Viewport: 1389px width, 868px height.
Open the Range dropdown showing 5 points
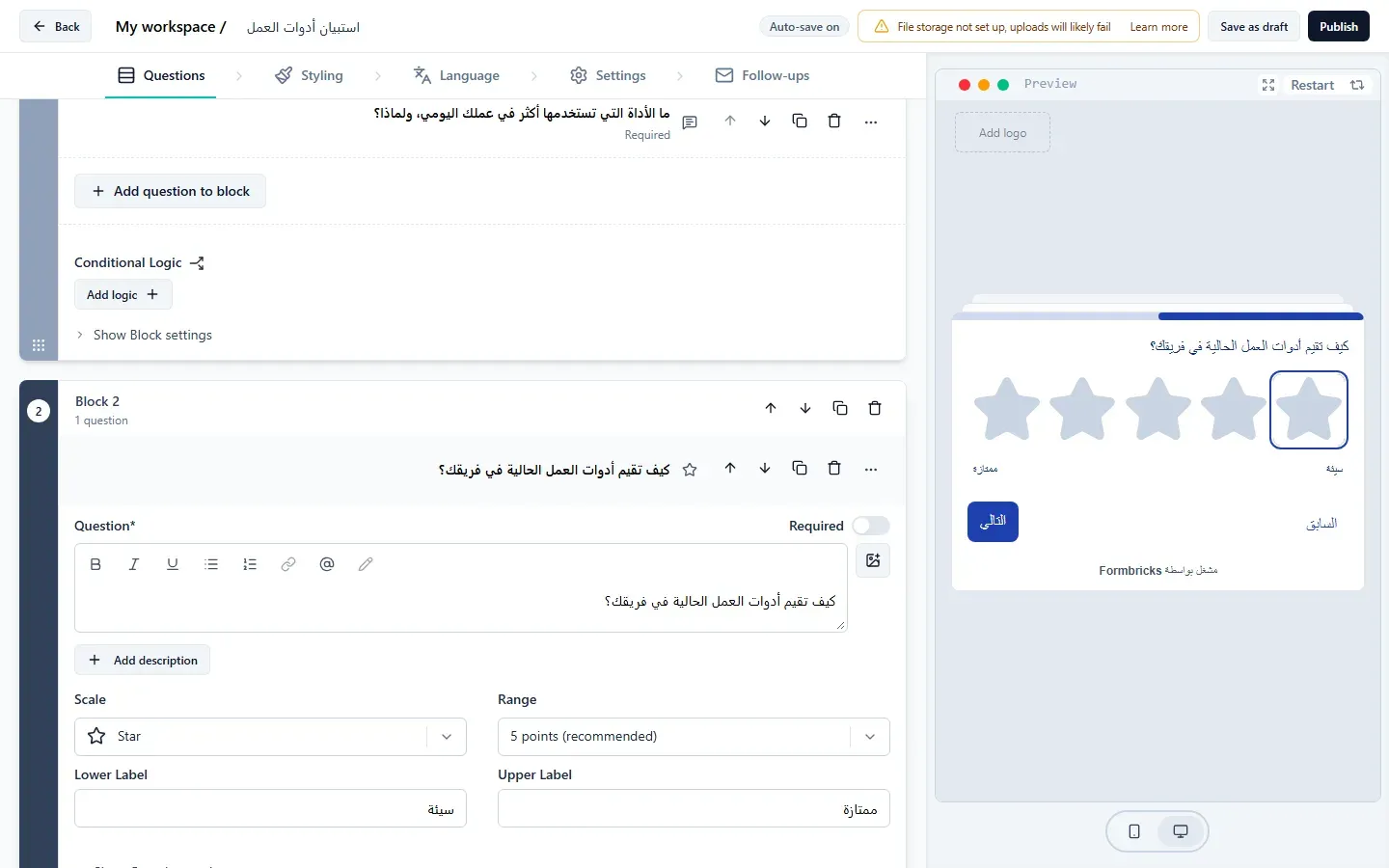pos(694,737)
